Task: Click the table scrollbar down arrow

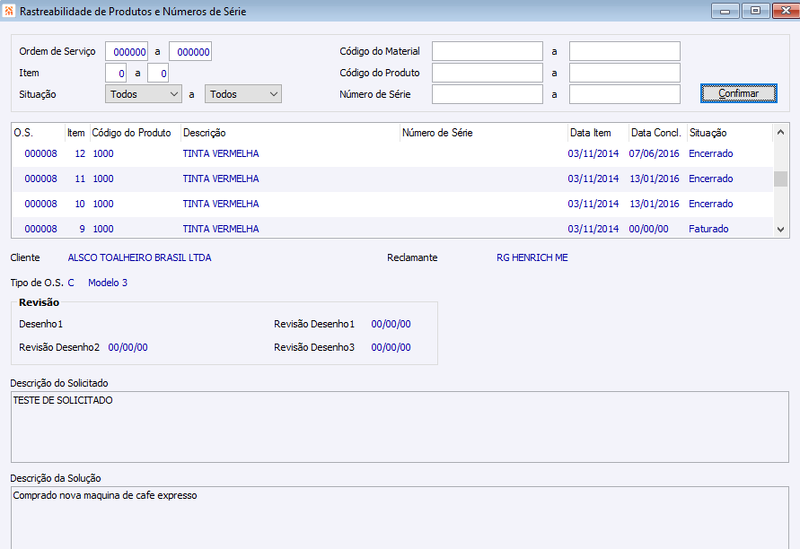Action: pyautogui.click(x=780, y=230)
